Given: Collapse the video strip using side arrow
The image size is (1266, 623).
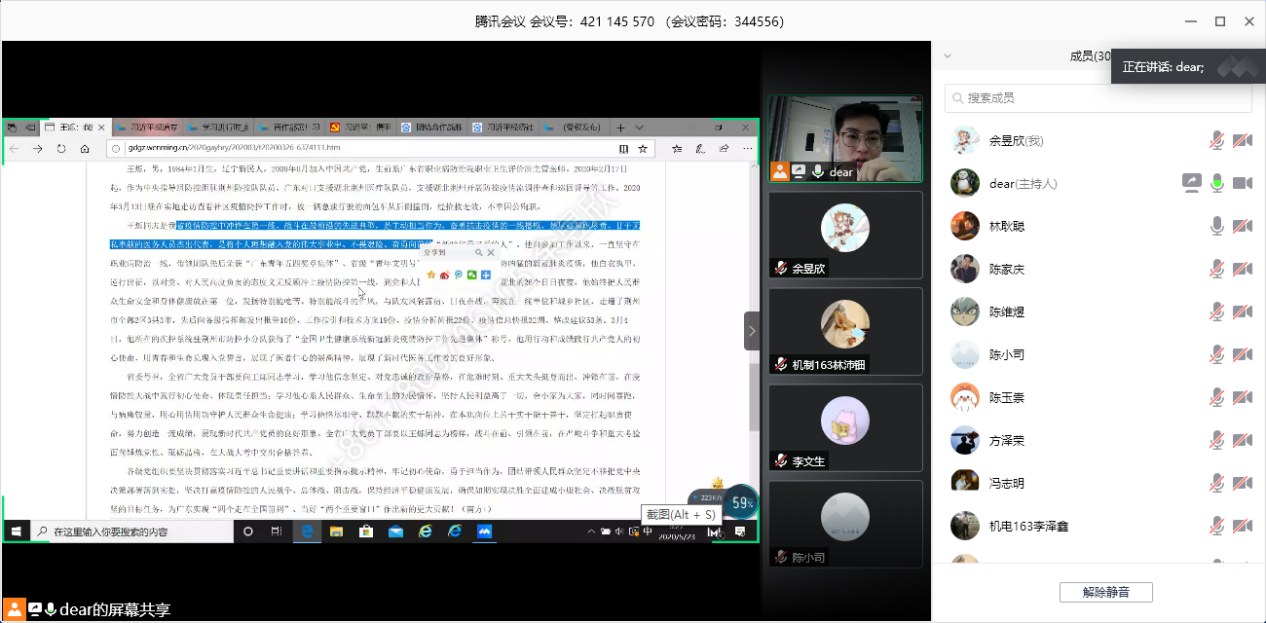Looking at the screenshot, I should [752, 331].
